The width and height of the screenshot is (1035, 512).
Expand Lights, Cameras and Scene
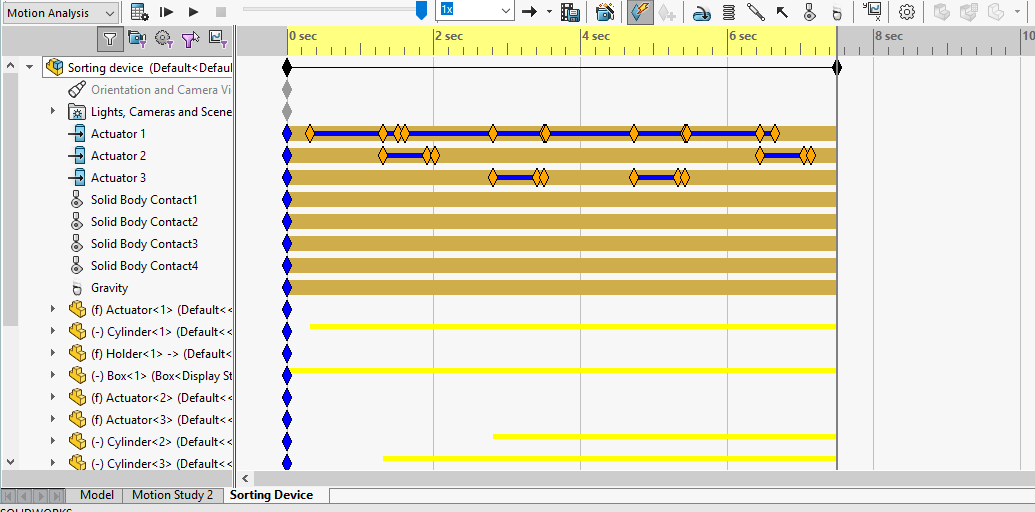53,112
